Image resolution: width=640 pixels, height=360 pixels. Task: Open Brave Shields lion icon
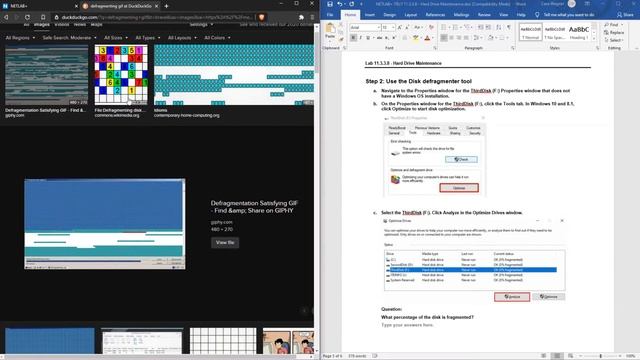262,17
